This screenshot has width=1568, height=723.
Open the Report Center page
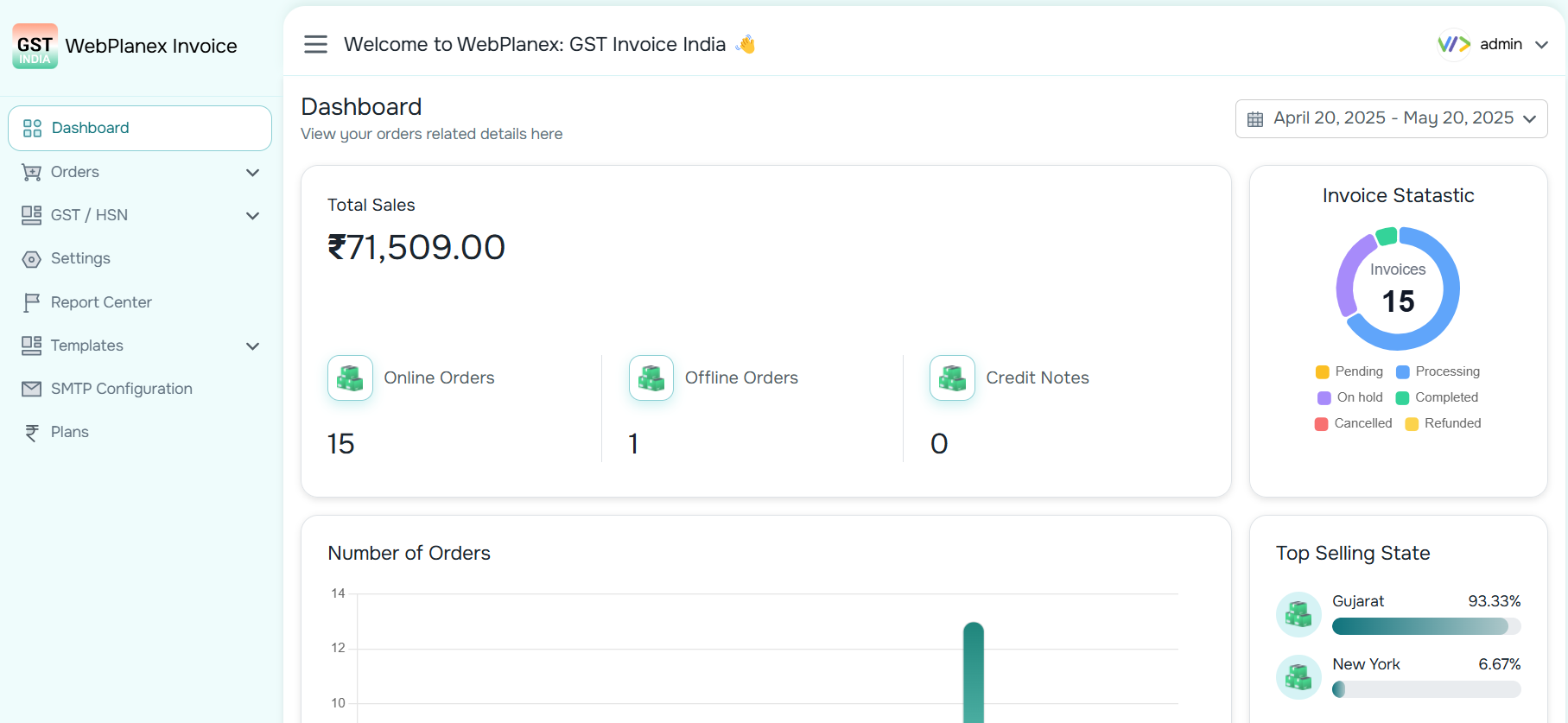(x=140, y=302)
